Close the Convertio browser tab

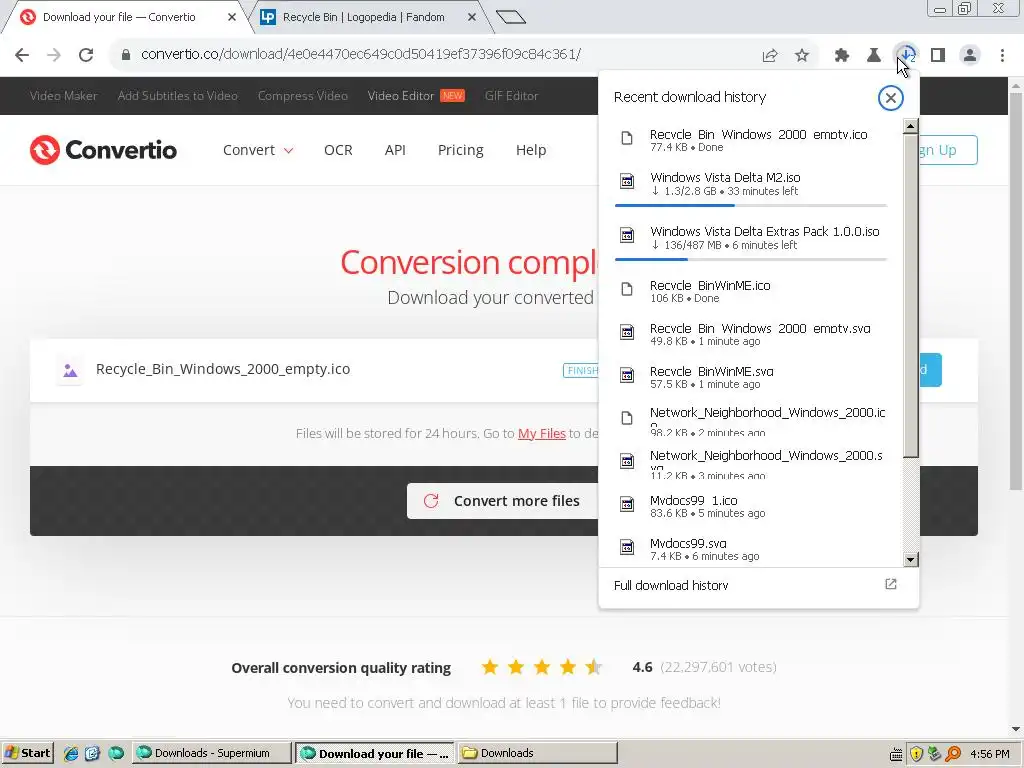coord(232,17)
